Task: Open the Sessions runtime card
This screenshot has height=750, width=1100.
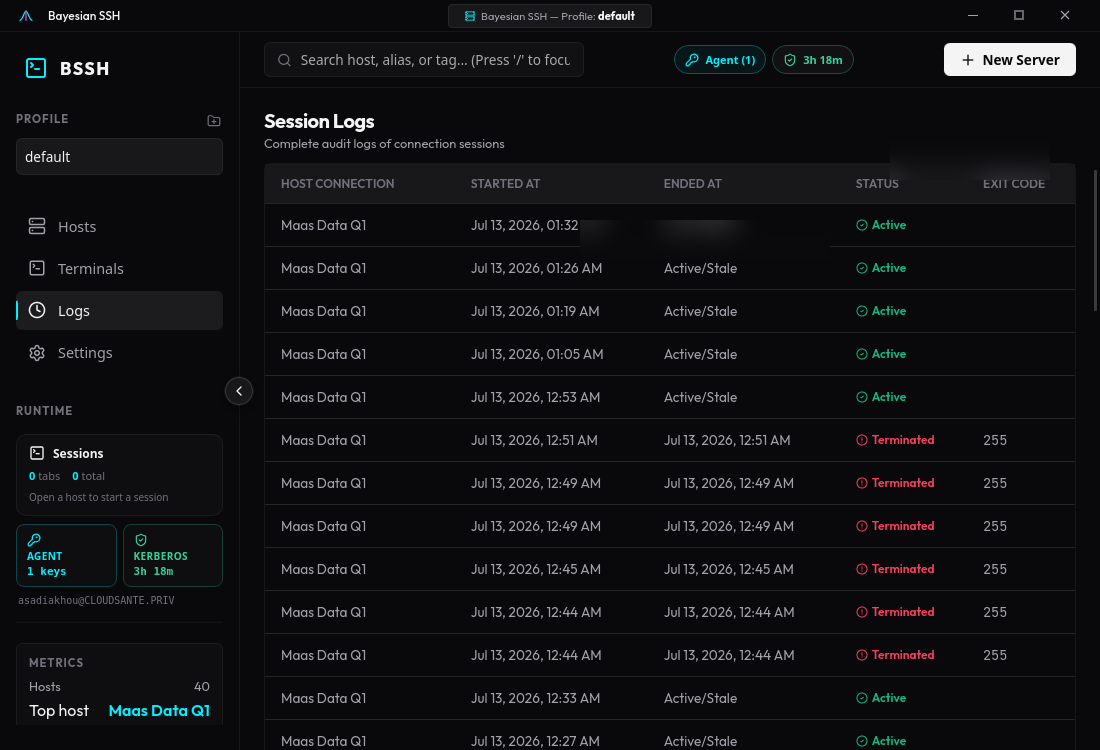Action: (x=119, y=475)
